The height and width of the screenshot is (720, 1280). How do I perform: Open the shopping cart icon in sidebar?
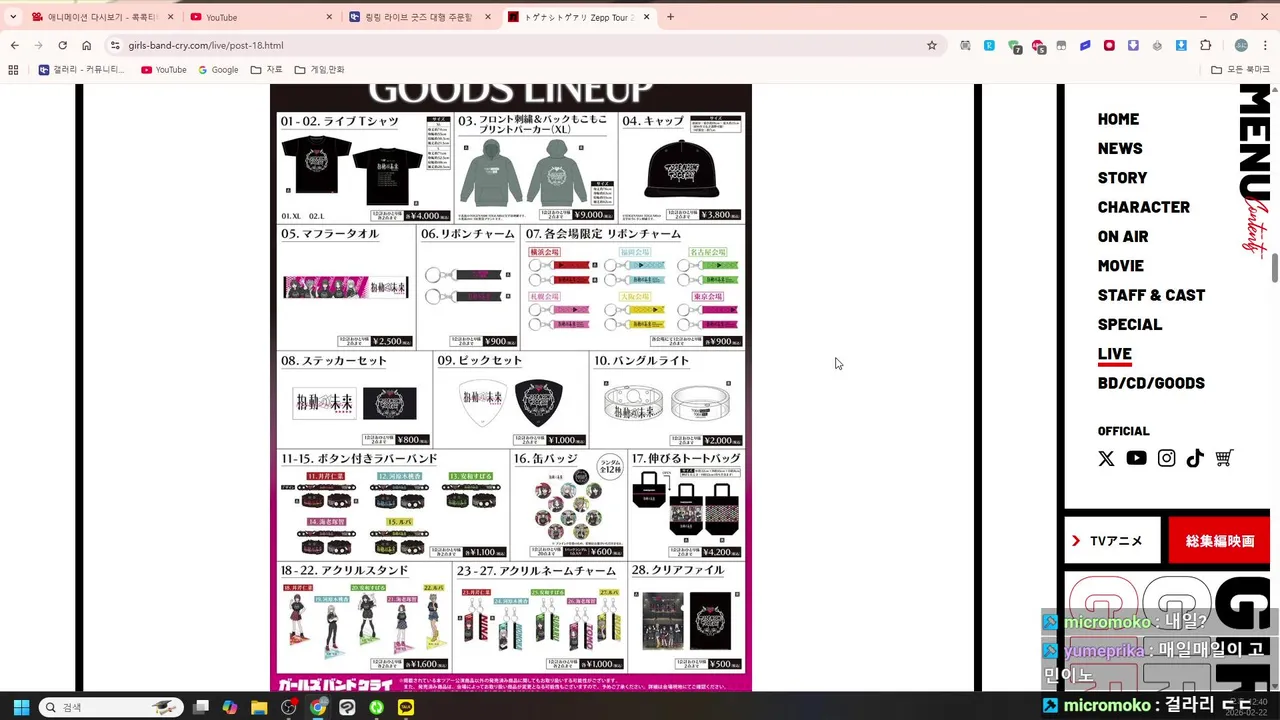tap(1224, 458)
